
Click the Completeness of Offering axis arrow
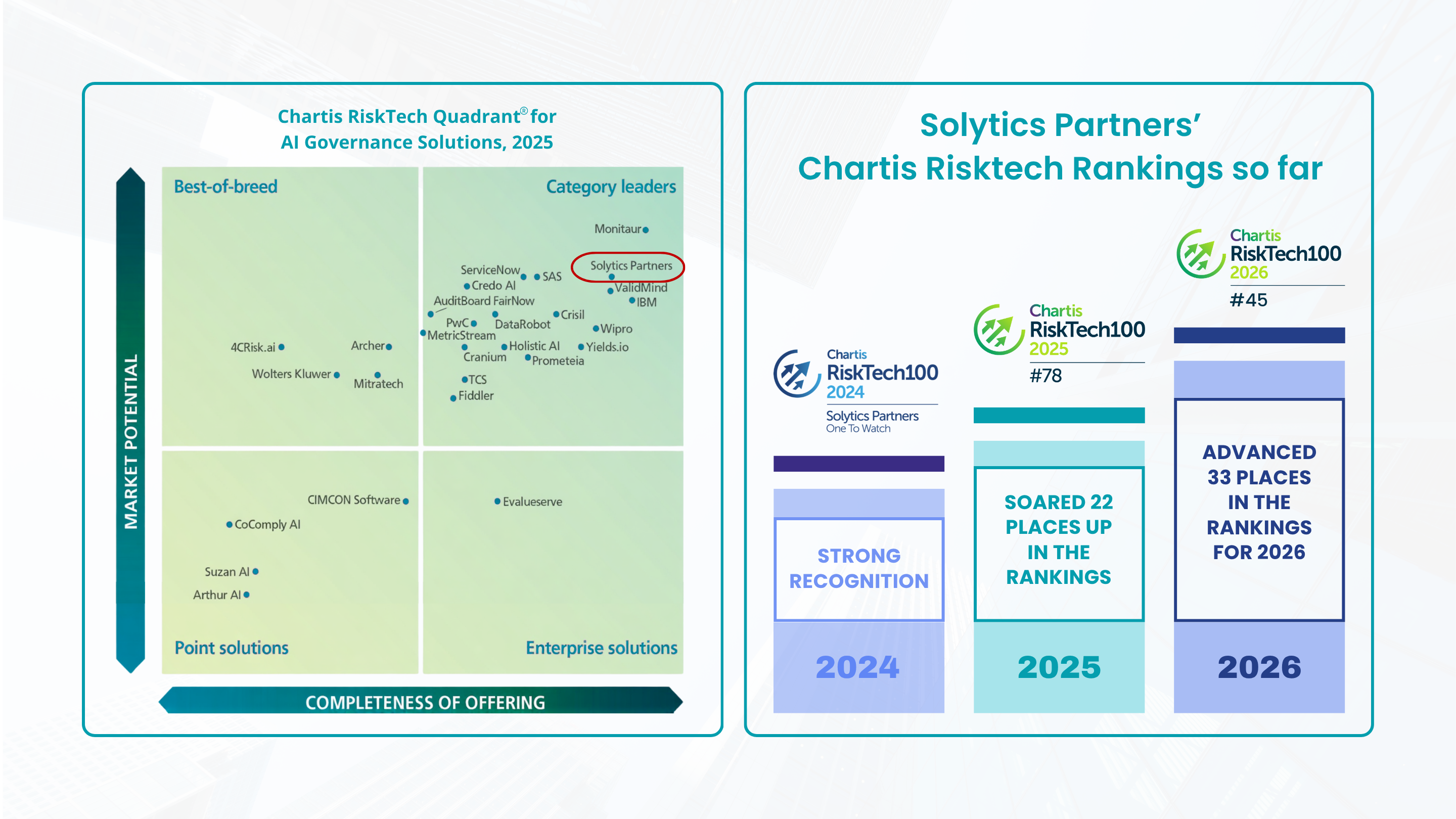[424, 701]
